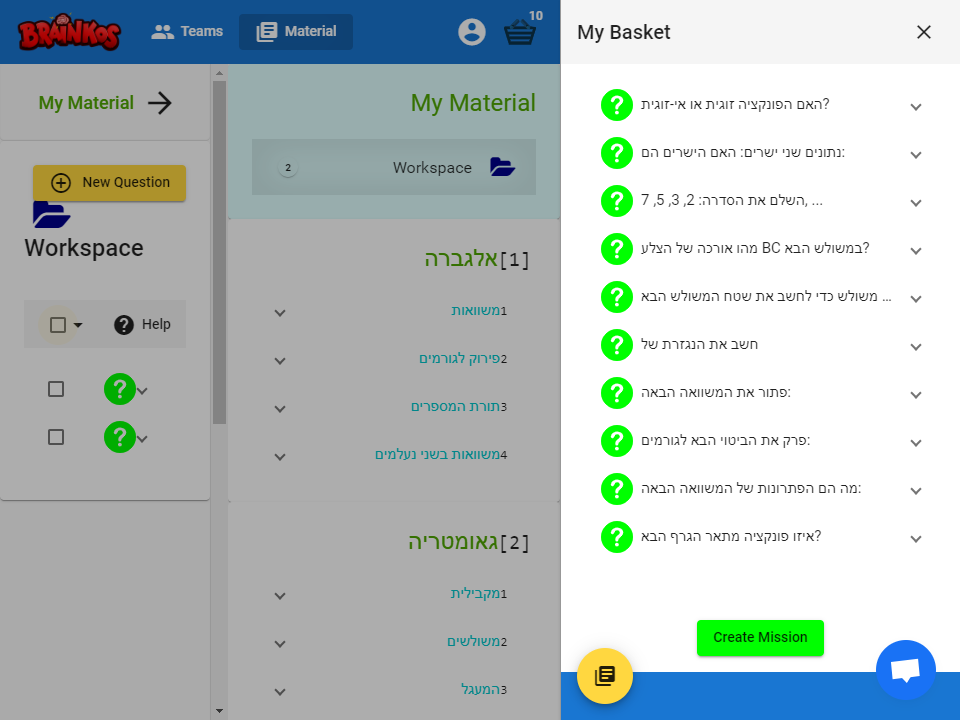Expand the תורת המספרים topic
This screenshot has height=720, width=960.
coord(280,408)
